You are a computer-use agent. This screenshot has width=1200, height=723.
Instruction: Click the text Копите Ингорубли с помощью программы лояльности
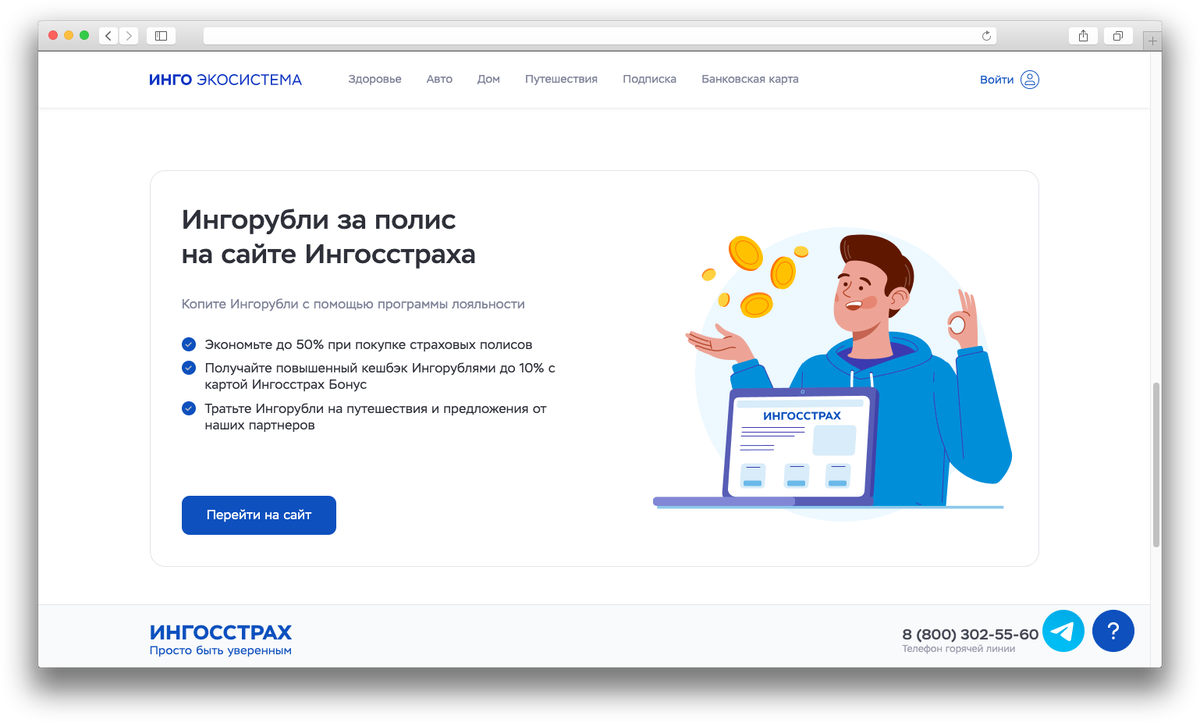(353, 304)
